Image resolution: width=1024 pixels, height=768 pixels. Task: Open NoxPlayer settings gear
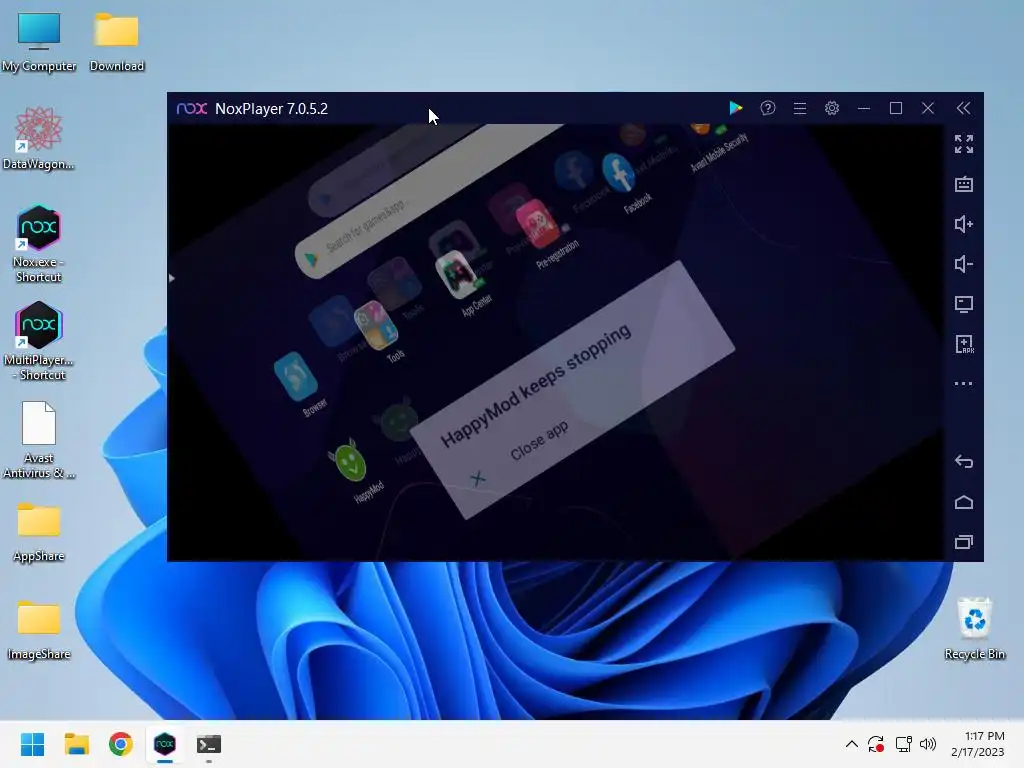(x=831, y=108)
